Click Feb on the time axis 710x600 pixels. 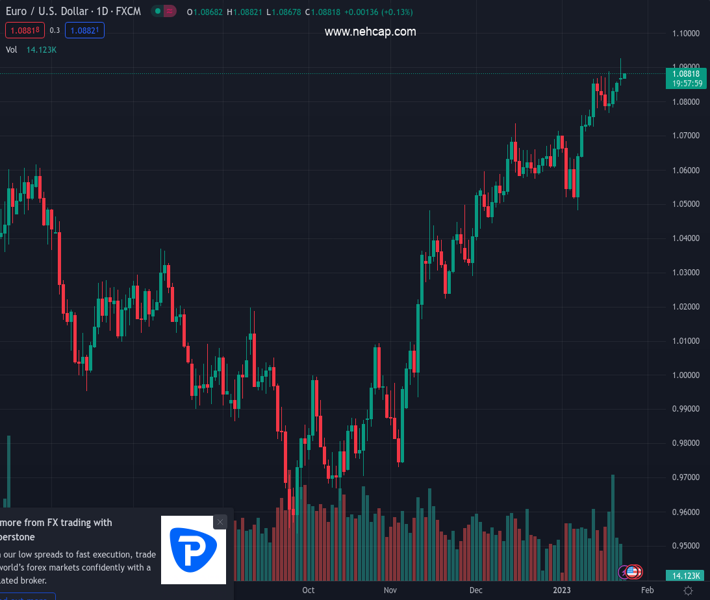tap(646, 591)
